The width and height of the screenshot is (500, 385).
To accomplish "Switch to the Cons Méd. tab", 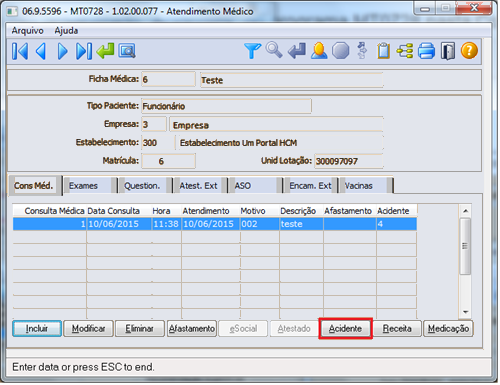I will coord(34,186).
